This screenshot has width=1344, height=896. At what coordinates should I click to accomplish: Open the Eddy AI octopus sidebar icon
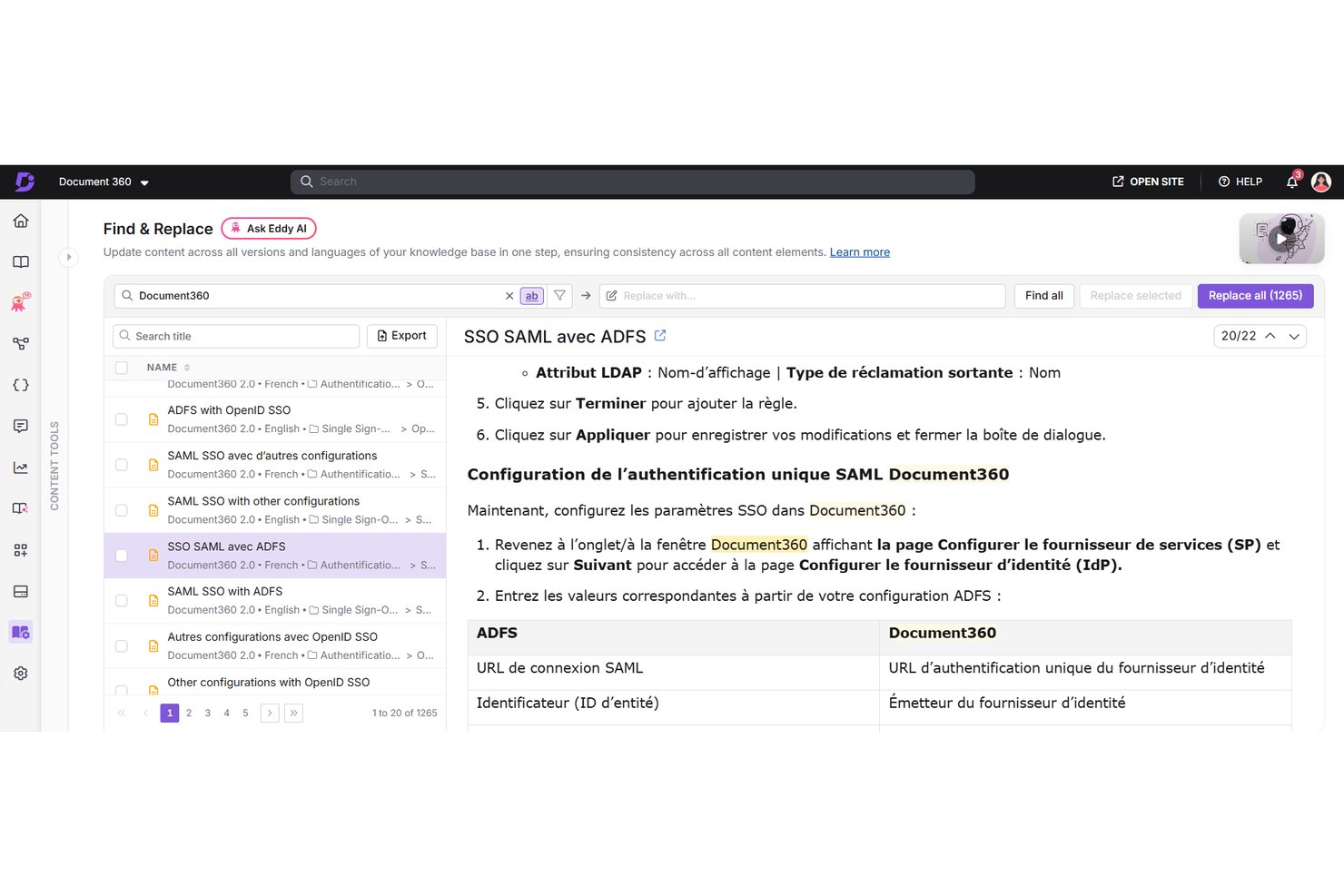[x=21, y=302]
